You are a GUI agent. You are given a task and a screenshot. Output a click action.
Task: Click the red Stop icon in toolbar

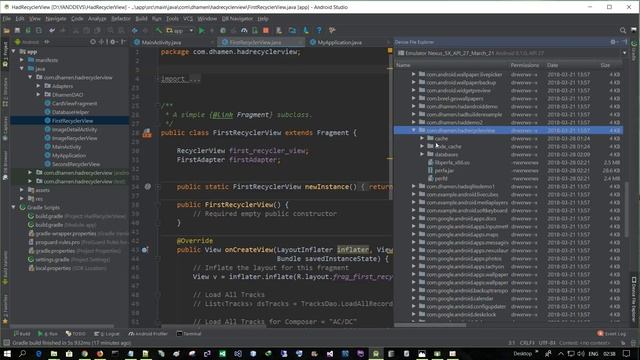pyautogui.click(x=266, y=30)
